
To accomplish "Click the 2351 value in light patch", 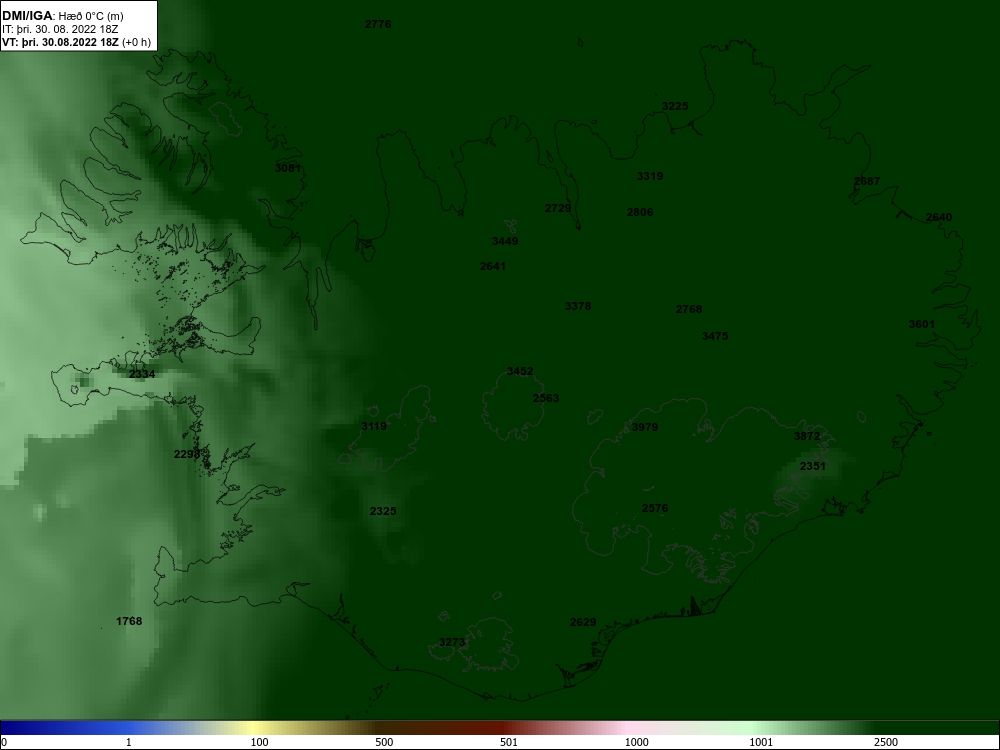I will 812,466.
